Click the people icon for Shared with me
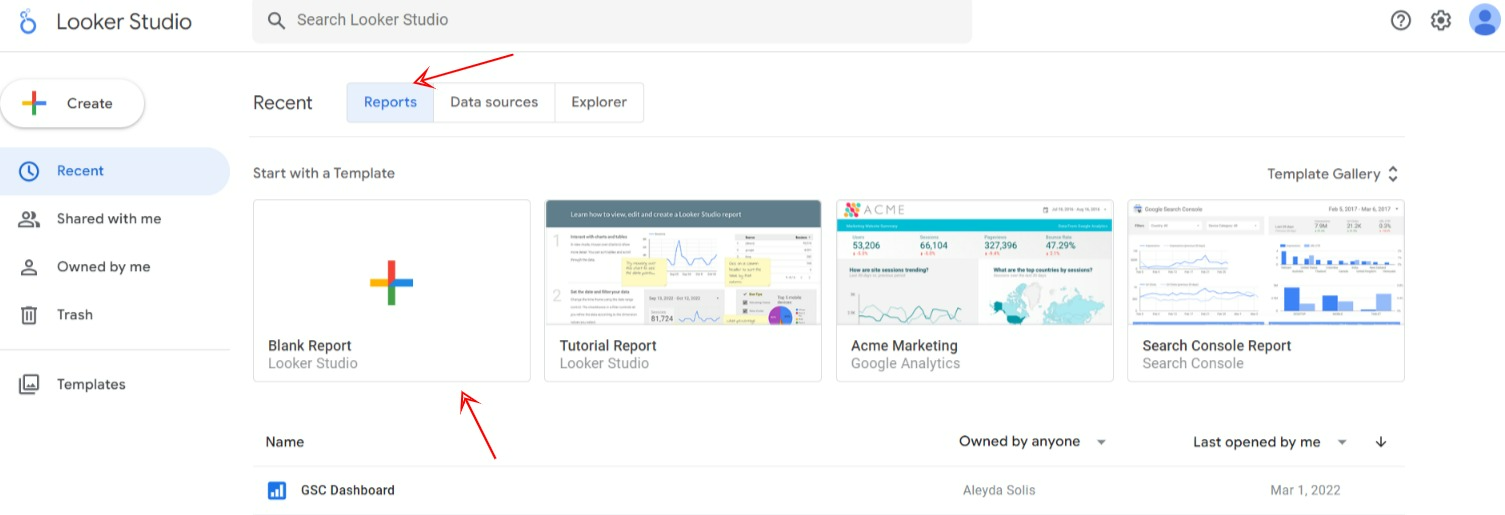This screenshot has width=1505, height=515. coord(29,219)
